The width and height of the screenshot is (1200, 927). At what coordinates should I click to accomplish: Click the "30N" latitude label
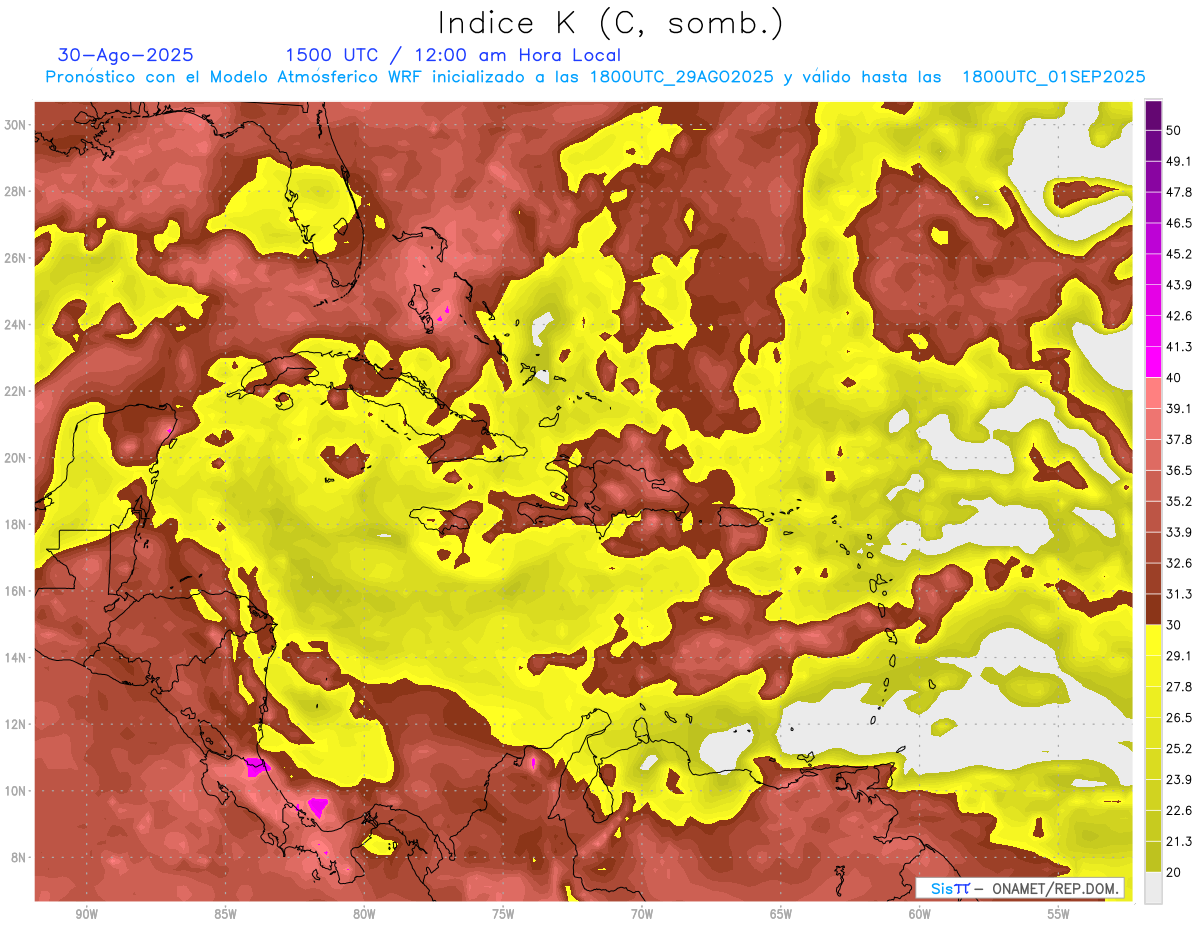click(x=17, y=124)
